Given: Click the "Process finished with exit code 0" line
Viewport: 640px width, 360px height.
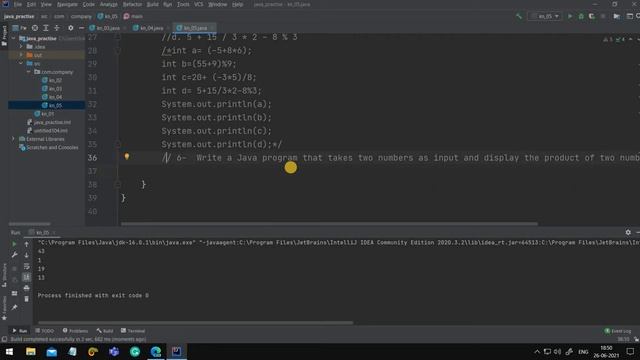Looking at the screenshot, I should pyautogui.click(x=93, y=295).
